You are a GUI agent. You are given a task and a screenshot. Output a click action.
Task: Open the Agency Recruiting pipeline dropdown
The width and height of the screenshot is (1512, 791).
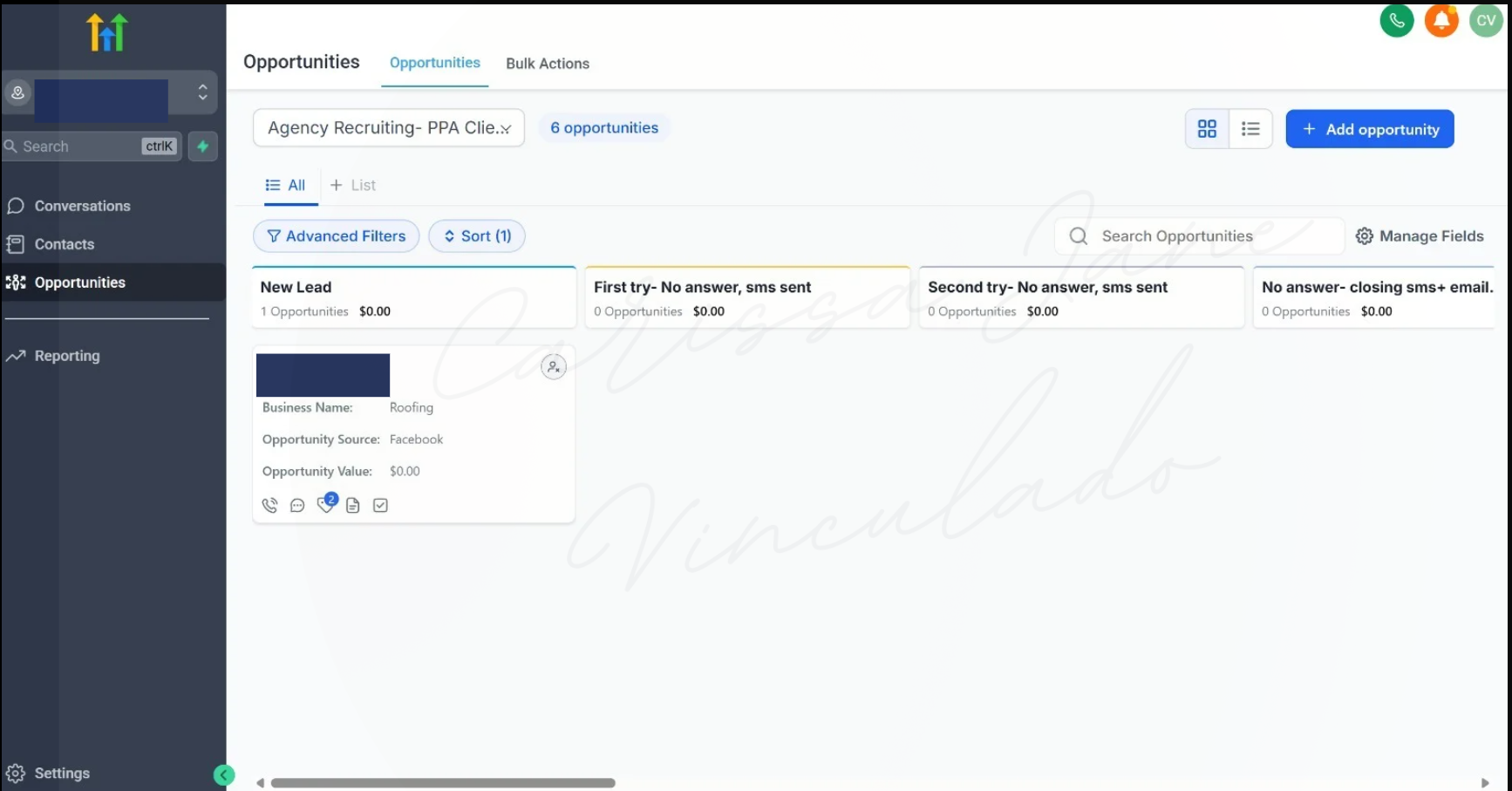(x=389, y=127)
